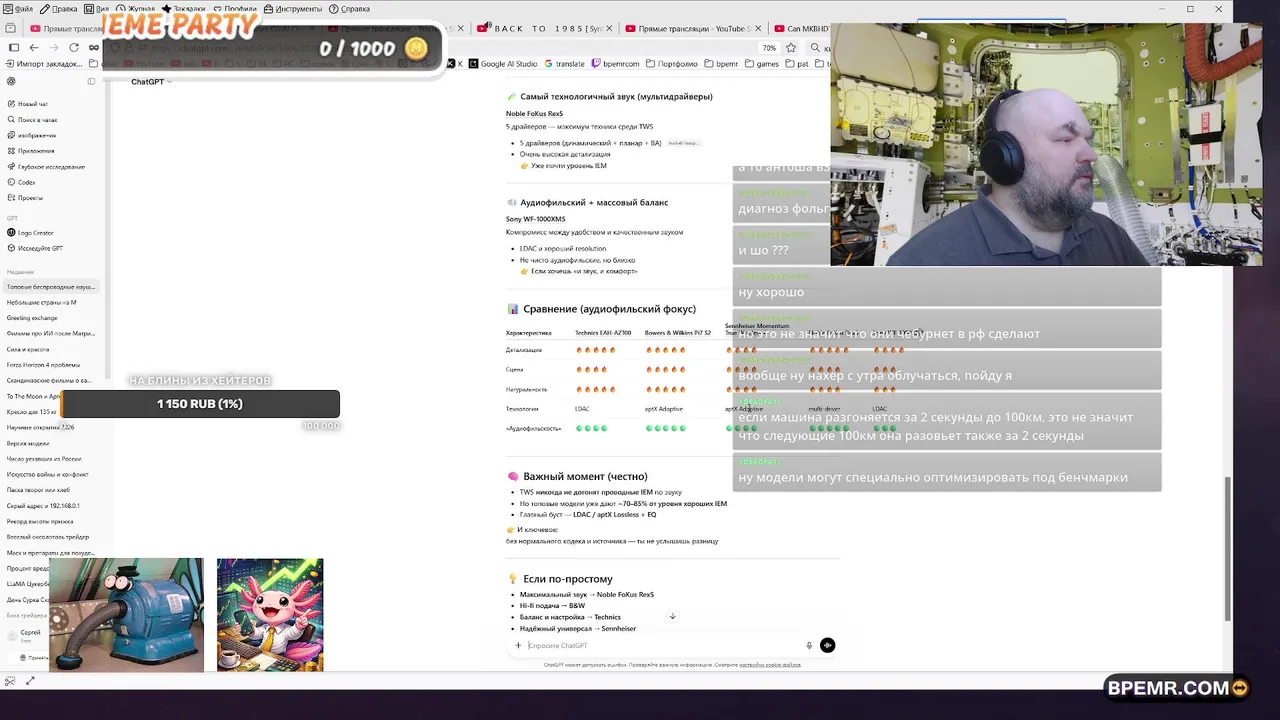Open chat 'Весёлый оксолотль трейдер'
Image resolution: width=1280 pixels, height=720 pixels.
pyautogui.click(x=48, y=537)
